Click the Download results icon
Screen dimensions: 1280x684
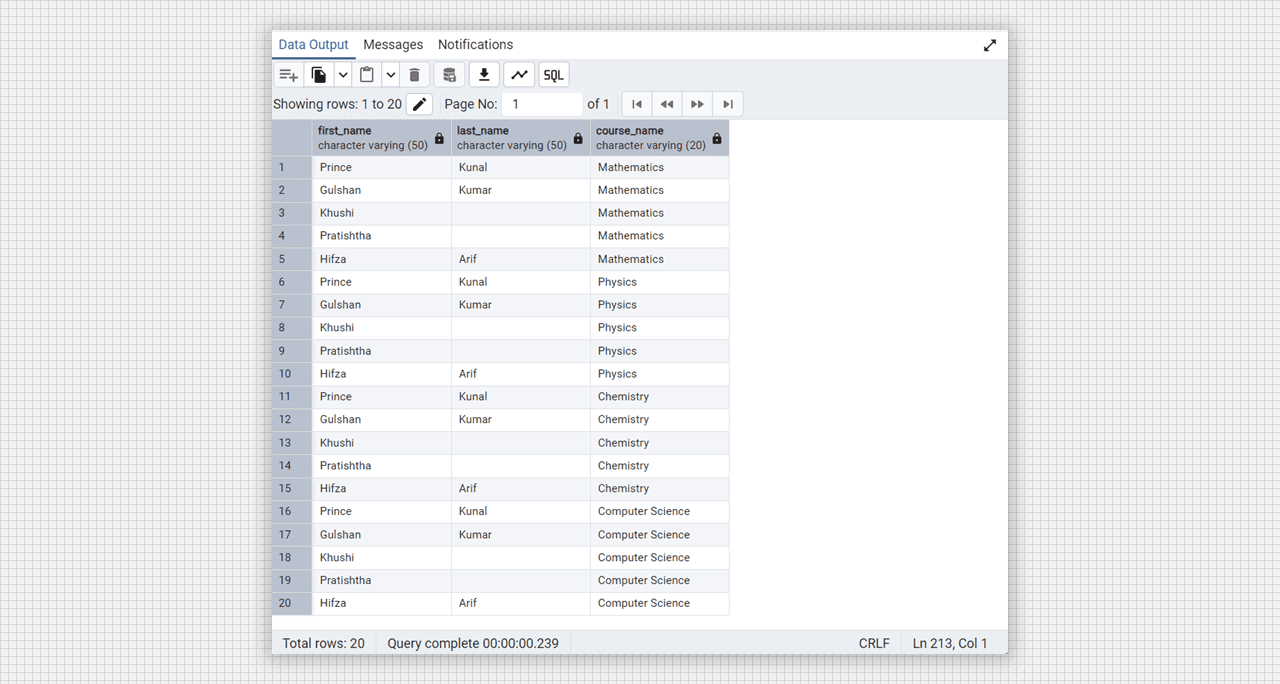pyautogui.click(x=484, y=75)
